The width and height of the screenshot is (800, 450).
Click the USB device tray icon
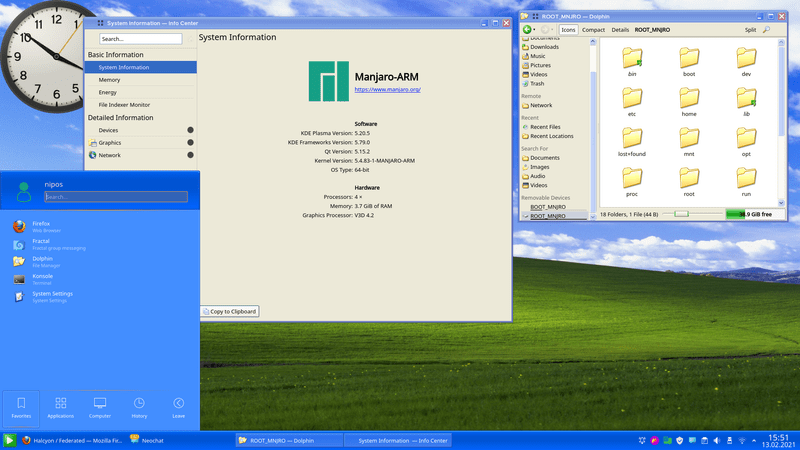[729, 440]
